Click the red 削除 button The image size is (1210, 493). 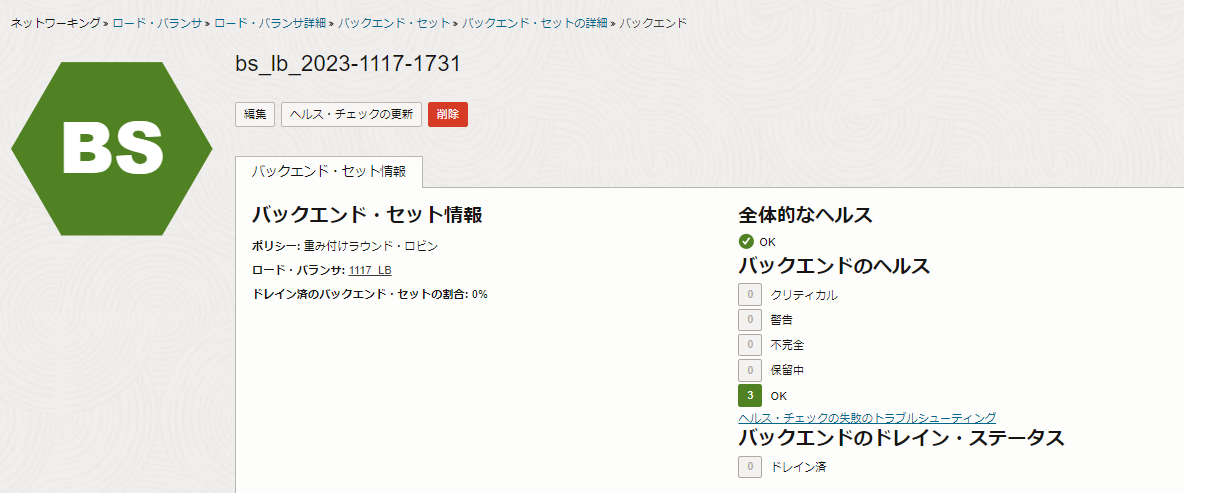[448, 114]
